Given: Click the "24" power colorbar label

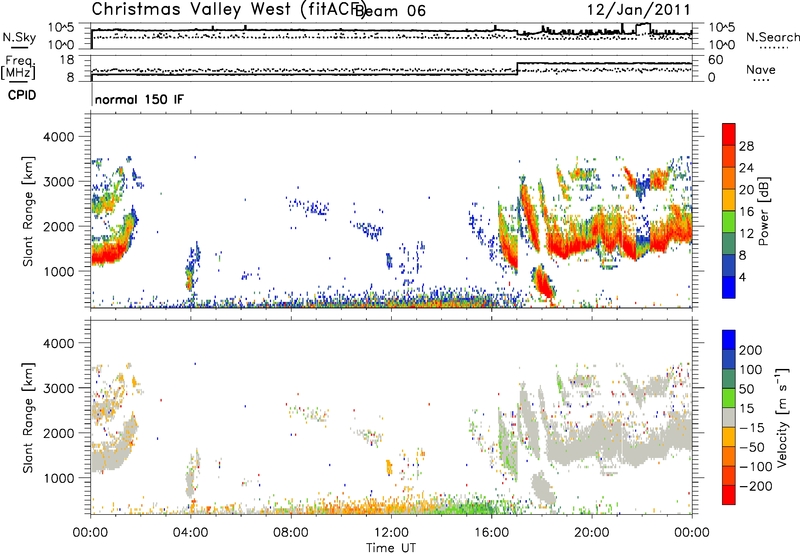Looking at the screenshot, I should point(746,168).
